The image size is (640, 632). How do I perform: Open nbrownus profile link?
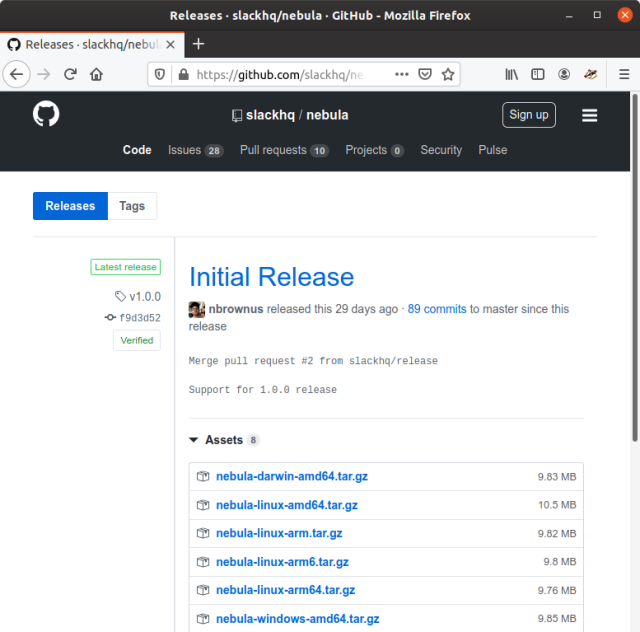236,309
